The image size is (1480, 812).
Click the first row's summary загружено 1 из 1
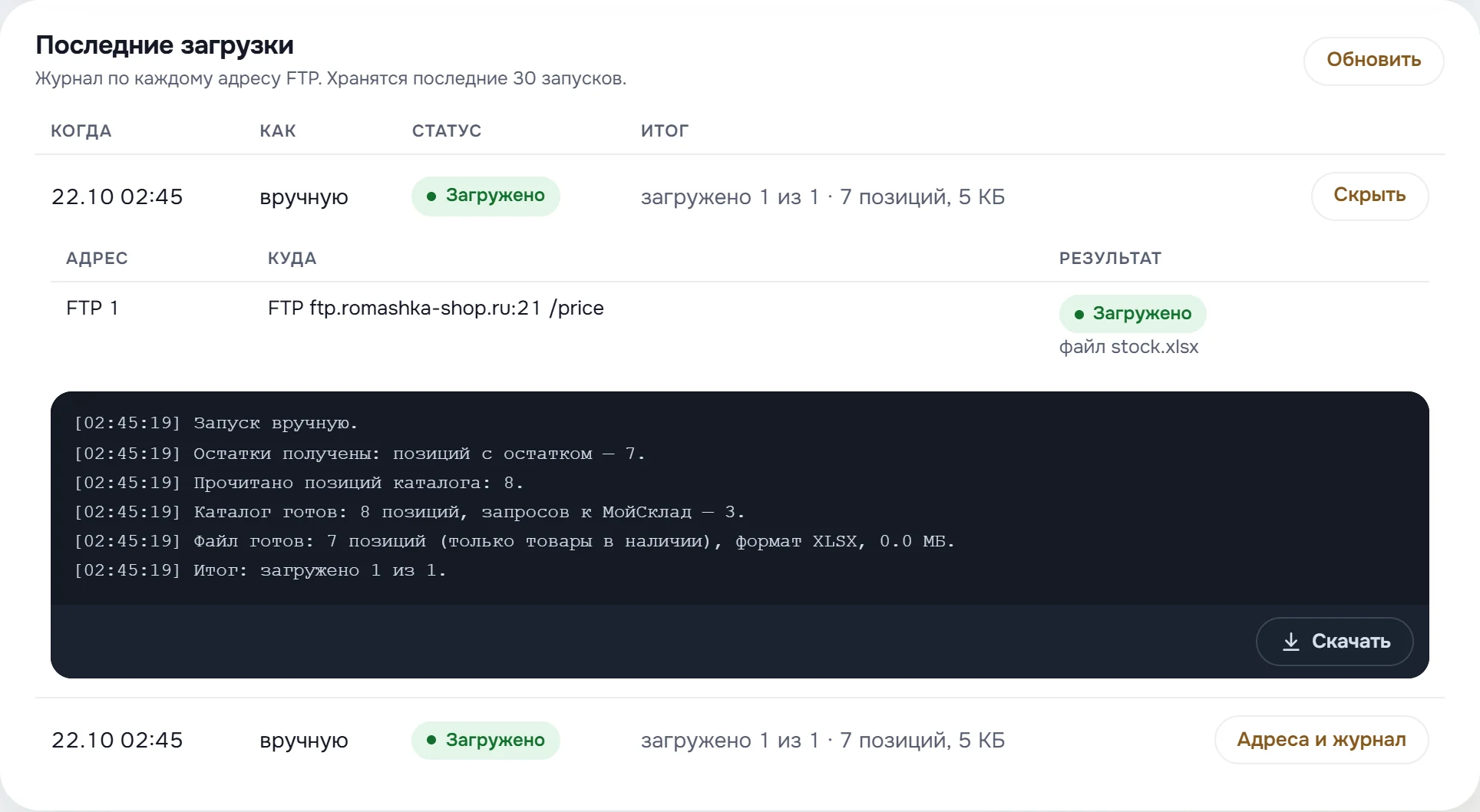[x=823, y=197]
